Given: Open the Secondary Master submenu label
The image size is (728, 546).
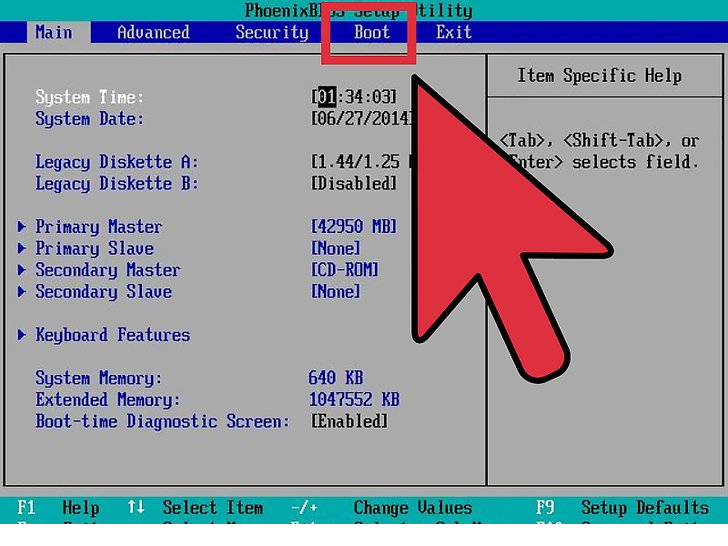Looking at the screenshot, I should click(x=108, y=270).
